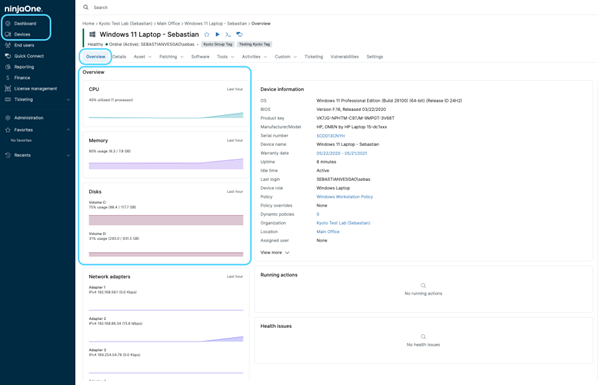The height and width of the screenshot is (385, 598).
Task: Expand the Recents sidebar chevron
Action: click(68, 155)
